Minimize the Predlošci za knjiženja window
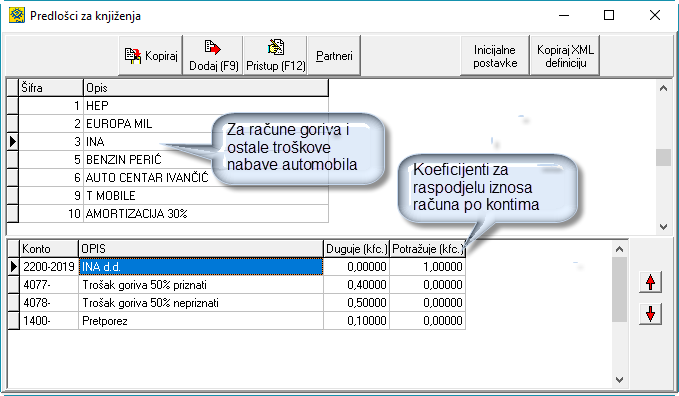This screenshot has width=679, height=396. click(x=564, y=16)
